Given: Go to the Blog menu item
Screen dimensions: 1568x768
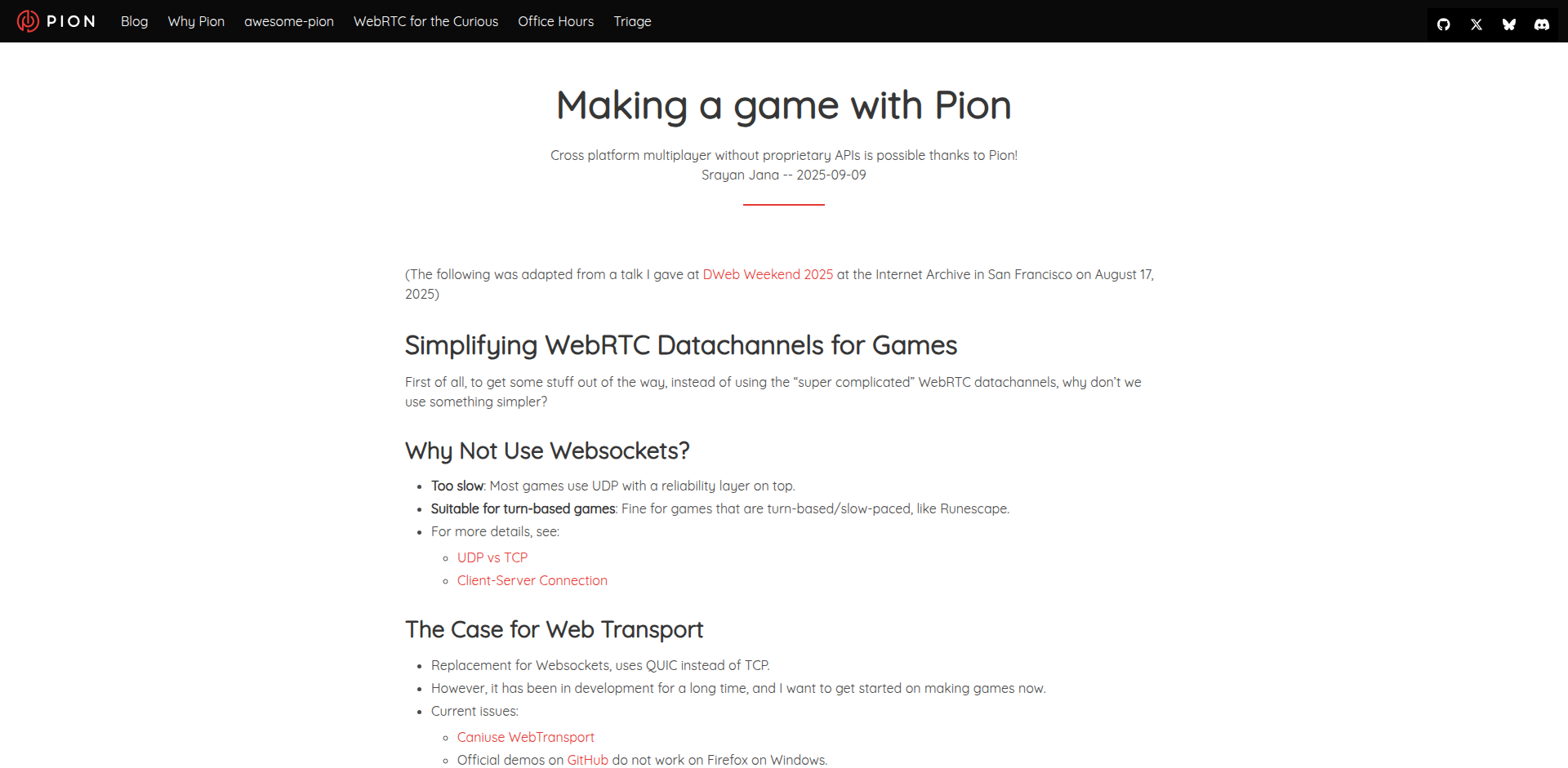Looking at the screenshot, I should 134,21.
